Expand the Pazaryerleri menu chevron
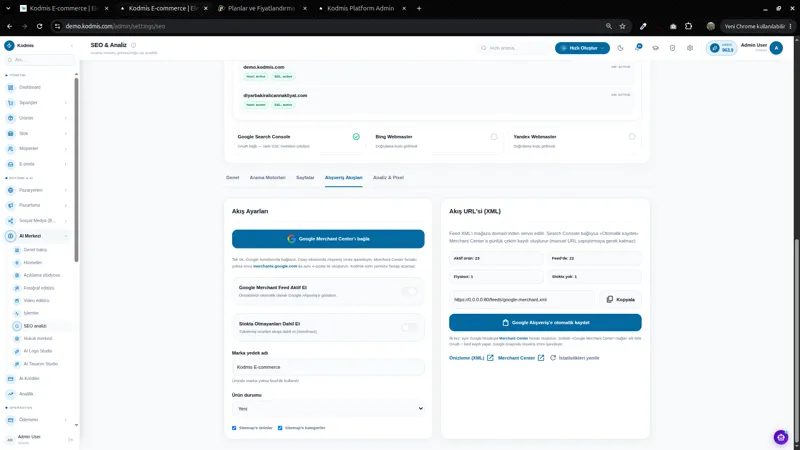The height and width of the screenshot is (450, 800). click(66, 190)
